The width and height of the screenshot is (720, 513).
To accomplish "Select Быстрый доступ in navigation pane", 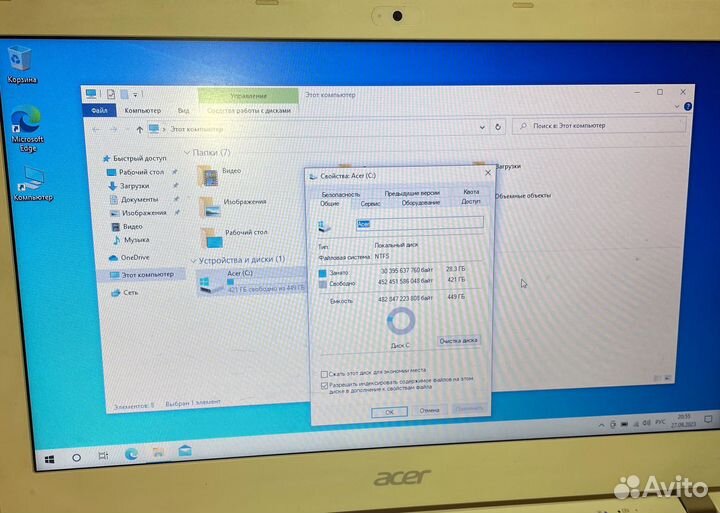I will point(134,158).
